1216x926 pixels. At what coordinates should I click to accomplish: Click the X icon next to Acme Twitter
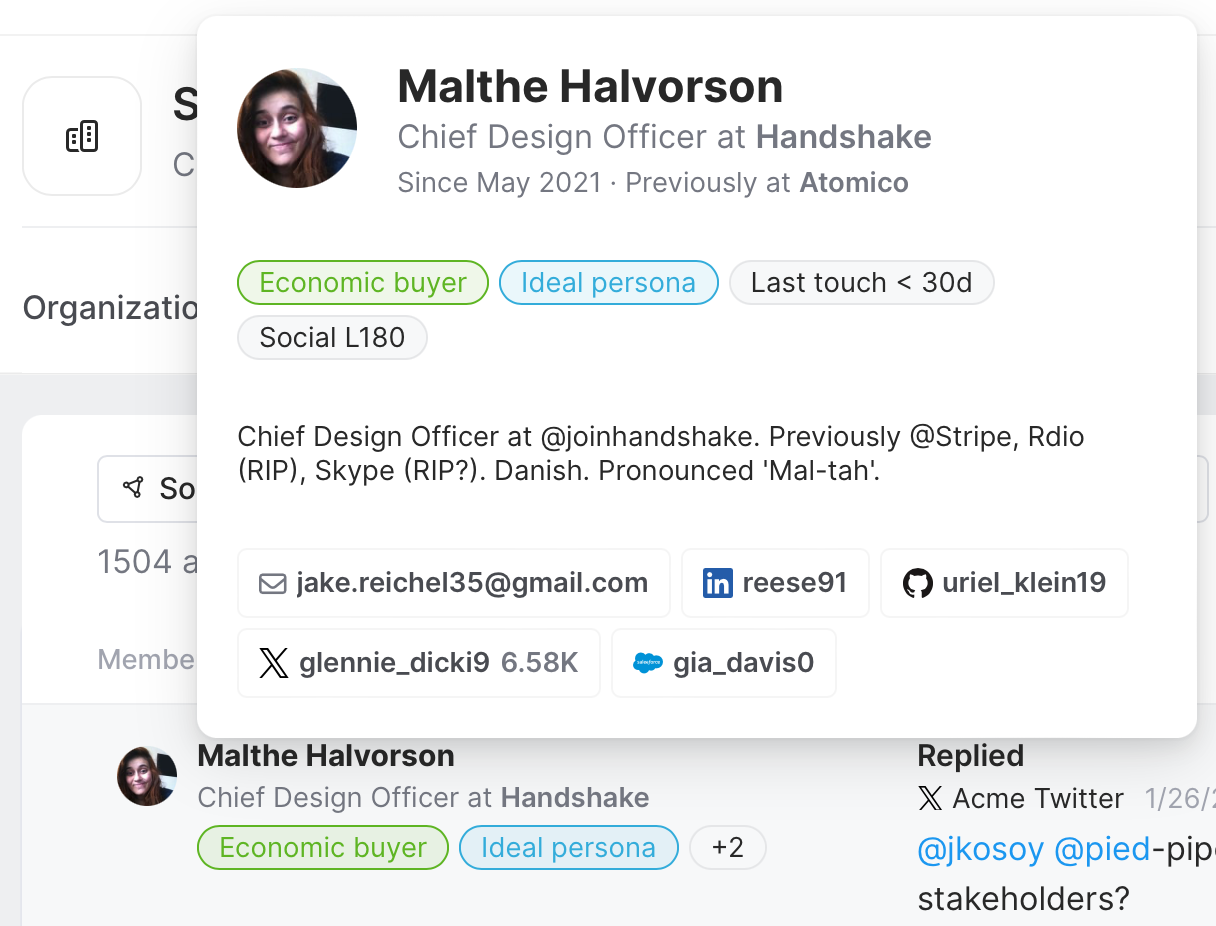(x=930, y=798)
